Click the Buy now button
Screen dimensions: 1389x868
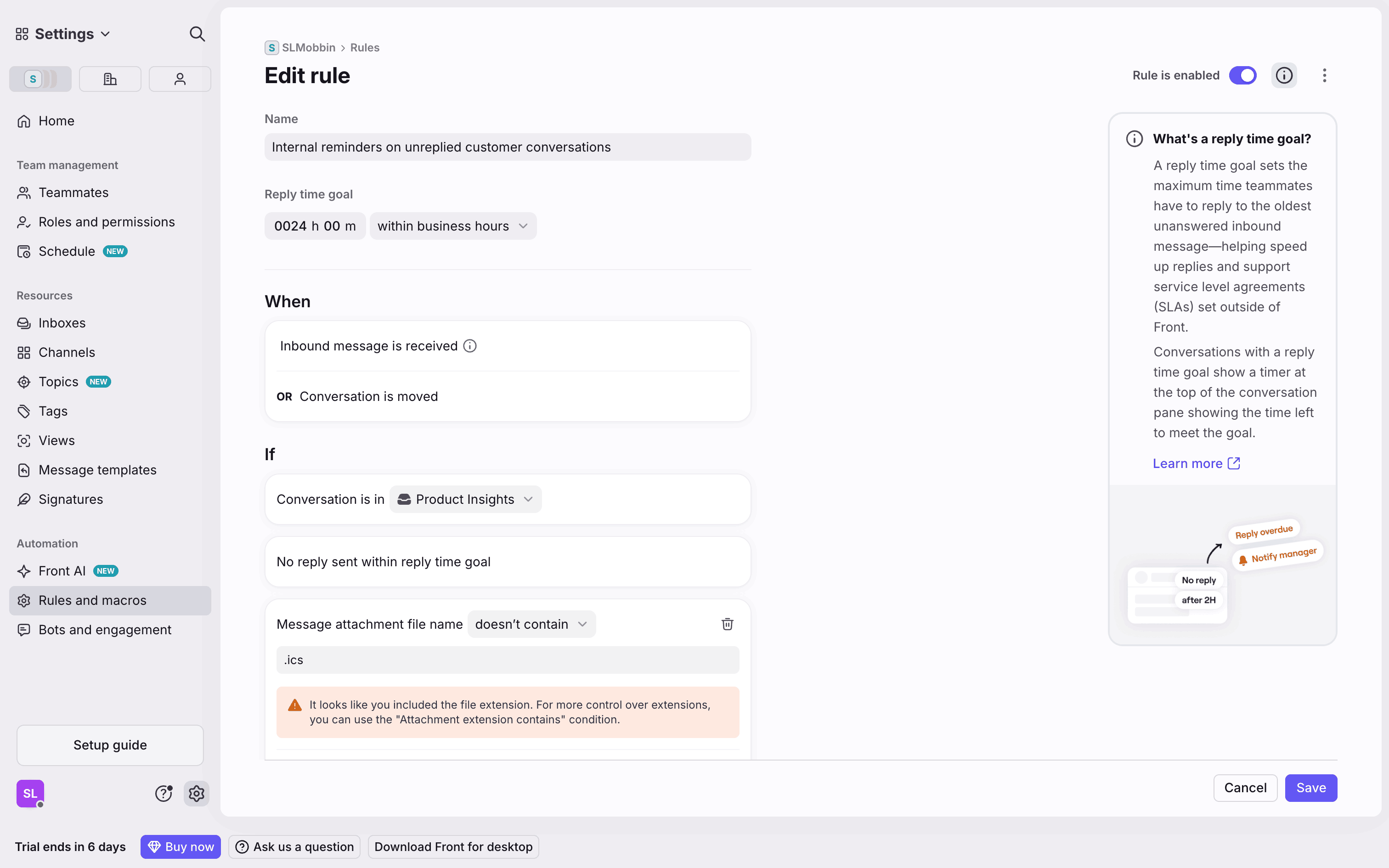click(181, 847)
